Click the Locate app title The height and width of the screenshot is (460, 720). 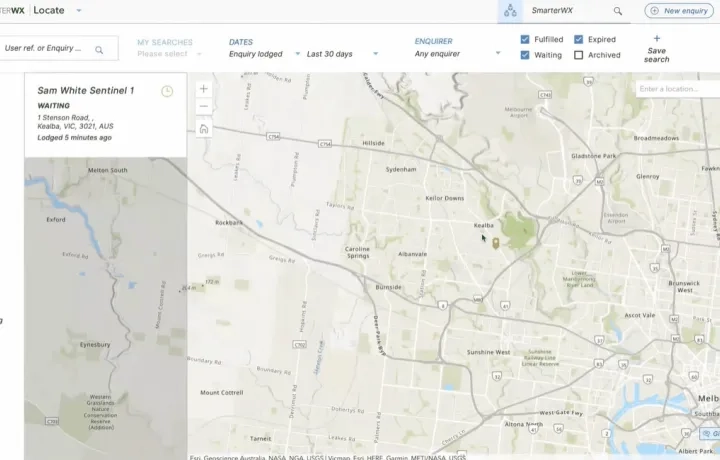49,10
